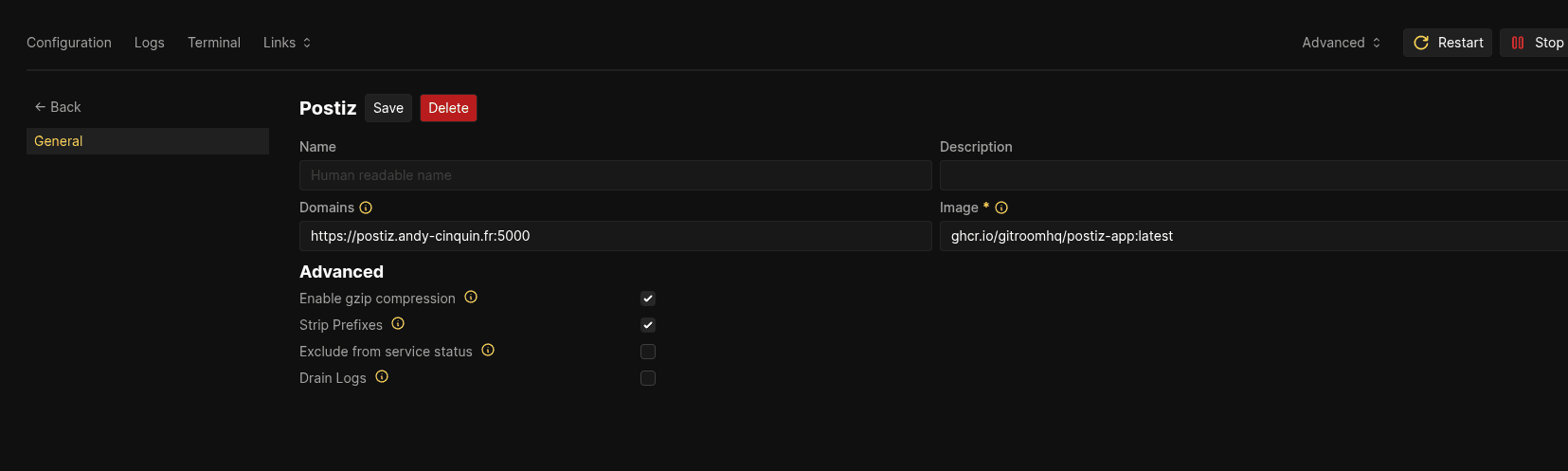
Task: Click the Image field info icon
Action: pyautogui.click(x=1001, y=208)
